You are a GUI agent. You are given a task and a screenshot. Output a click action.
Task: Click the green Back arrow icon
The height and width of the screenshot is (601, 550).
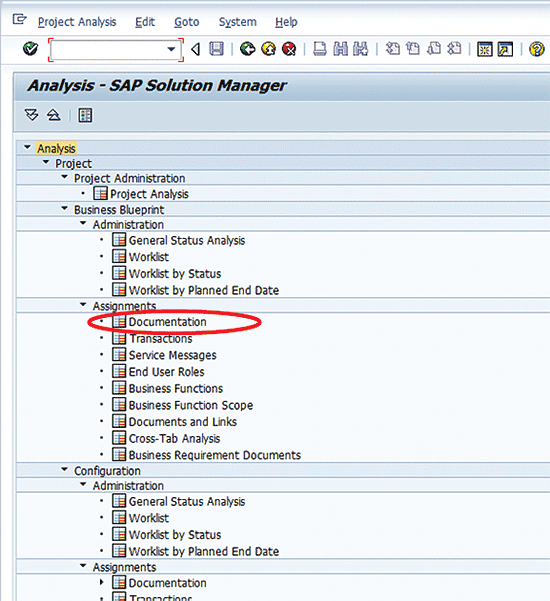coord(248,49)
